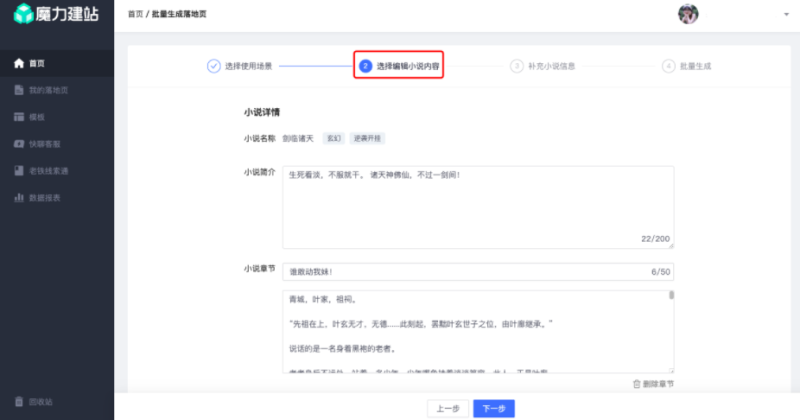The width and height of the screenshot is (800, 420).
Task: Click the 上一步 button
Action: tap(448, 408)
